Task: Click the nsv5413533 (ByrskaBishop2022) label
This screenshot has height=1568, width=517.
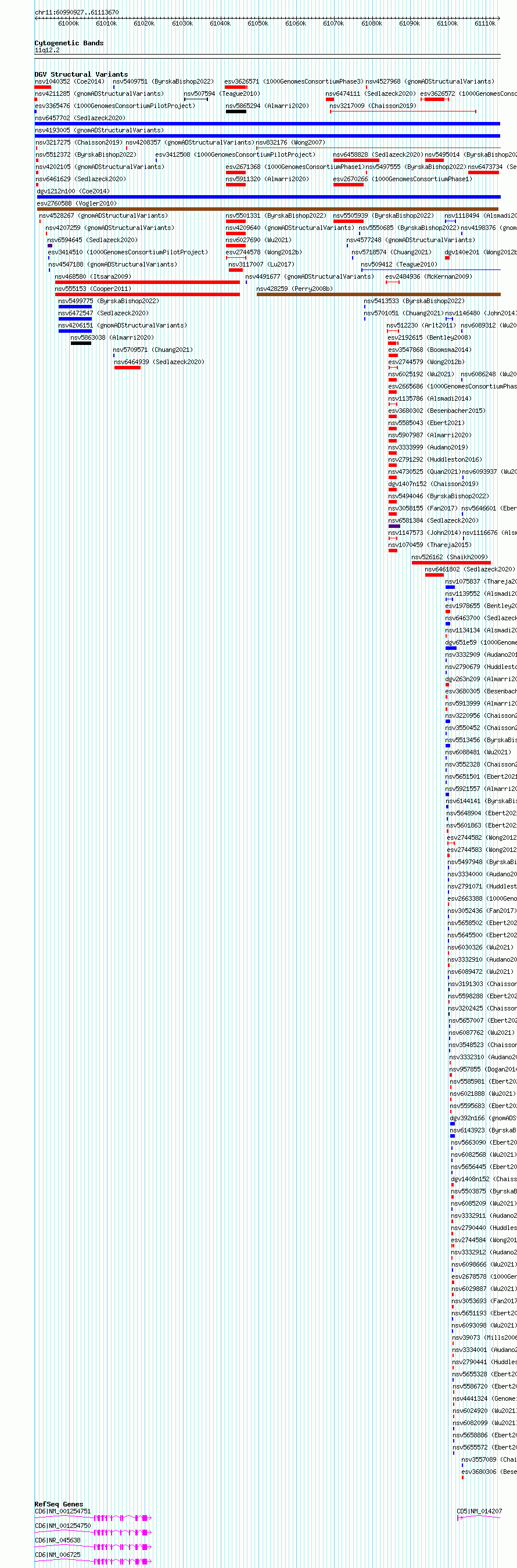Action: click(x=414, y=301)
